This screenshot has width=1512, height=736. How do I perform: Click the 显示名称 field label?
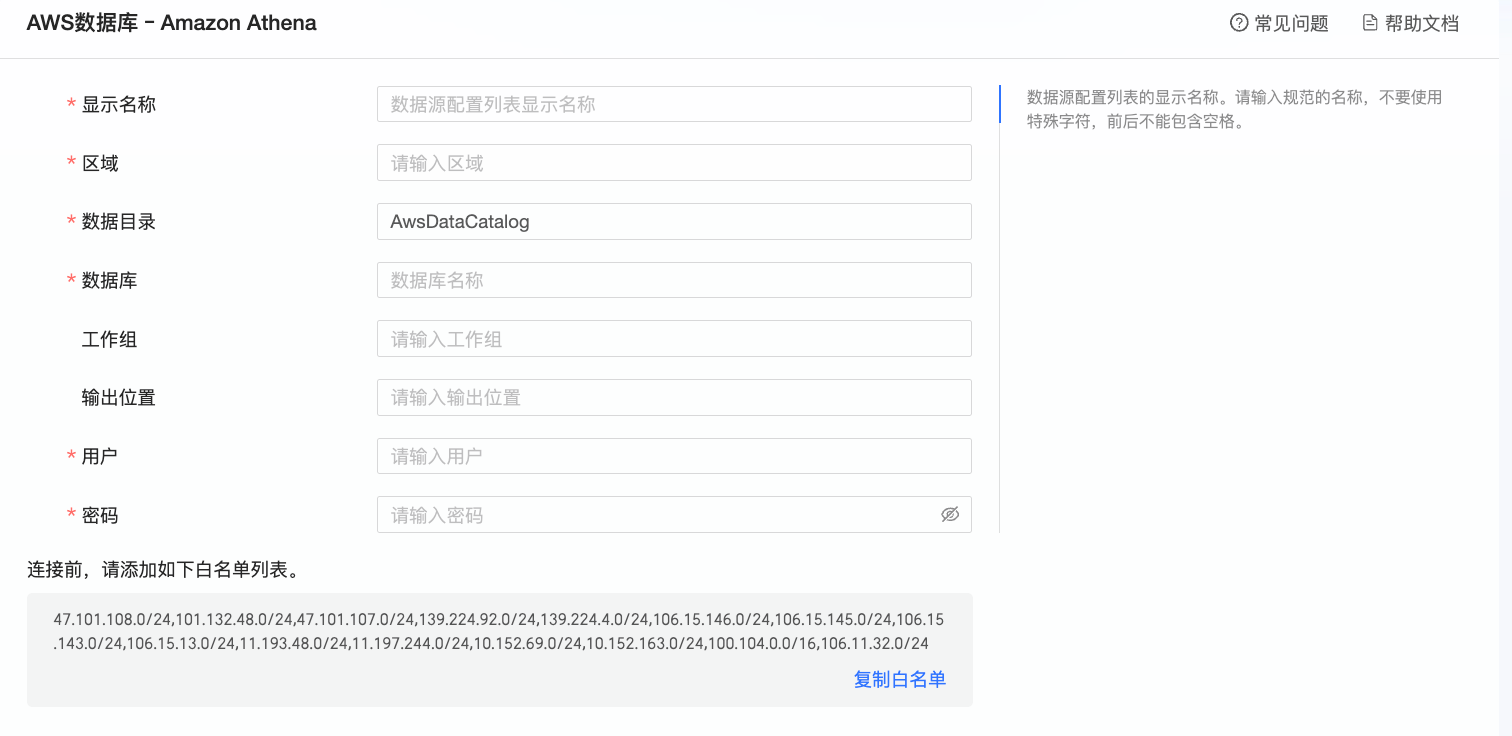pyautogui.click(x=118, y=104)
